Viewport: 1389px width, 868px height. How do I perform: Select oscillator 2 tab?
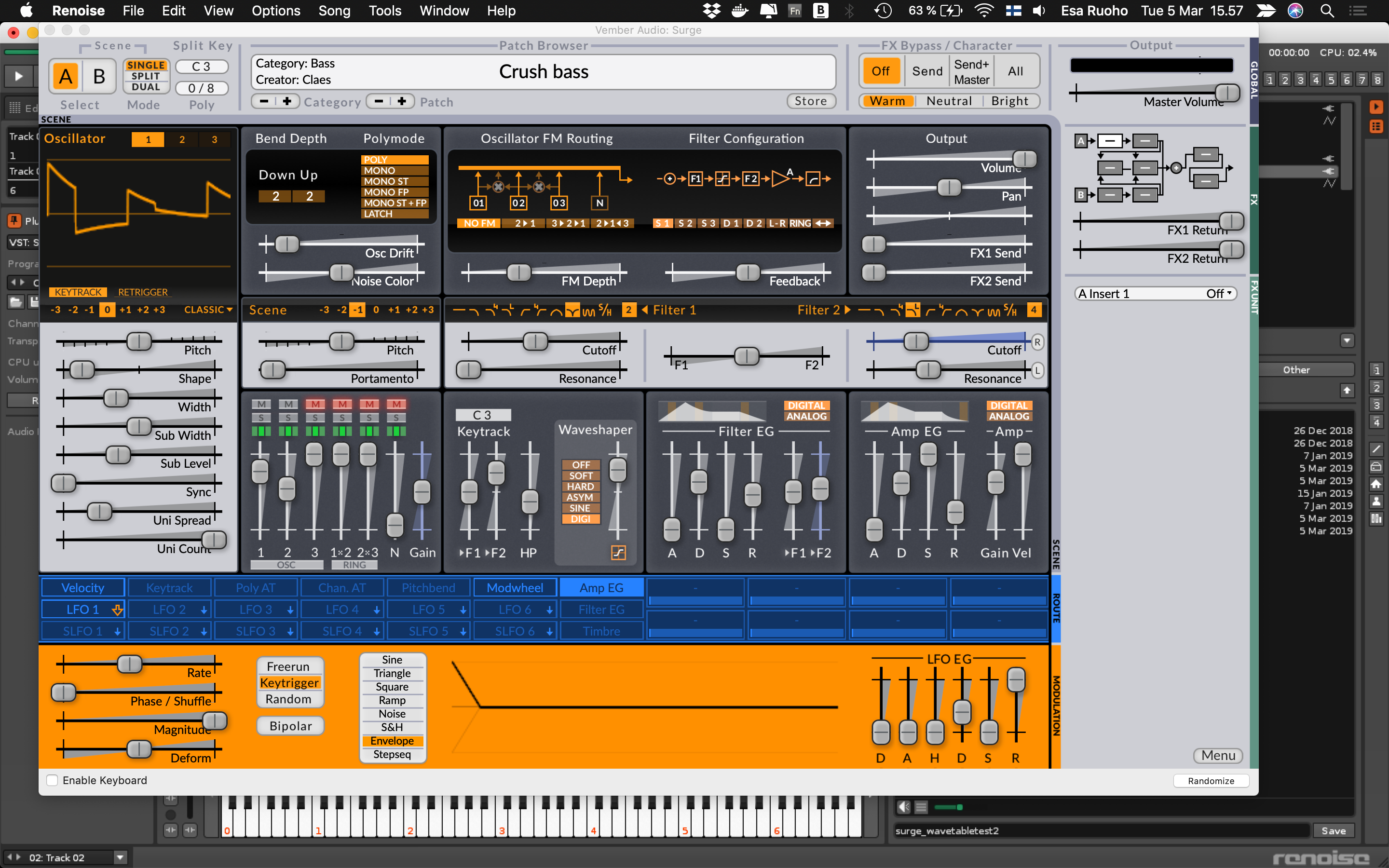tap(181, 139)
